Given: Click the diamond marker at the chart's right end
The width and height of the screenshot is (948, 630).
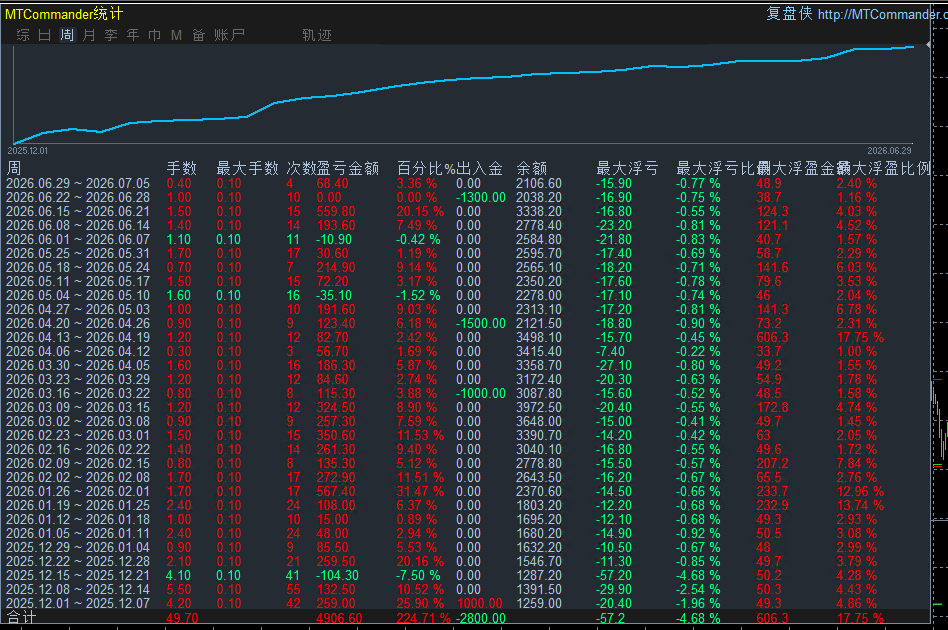Looking at the screenshot, I should tap(928, 45).
